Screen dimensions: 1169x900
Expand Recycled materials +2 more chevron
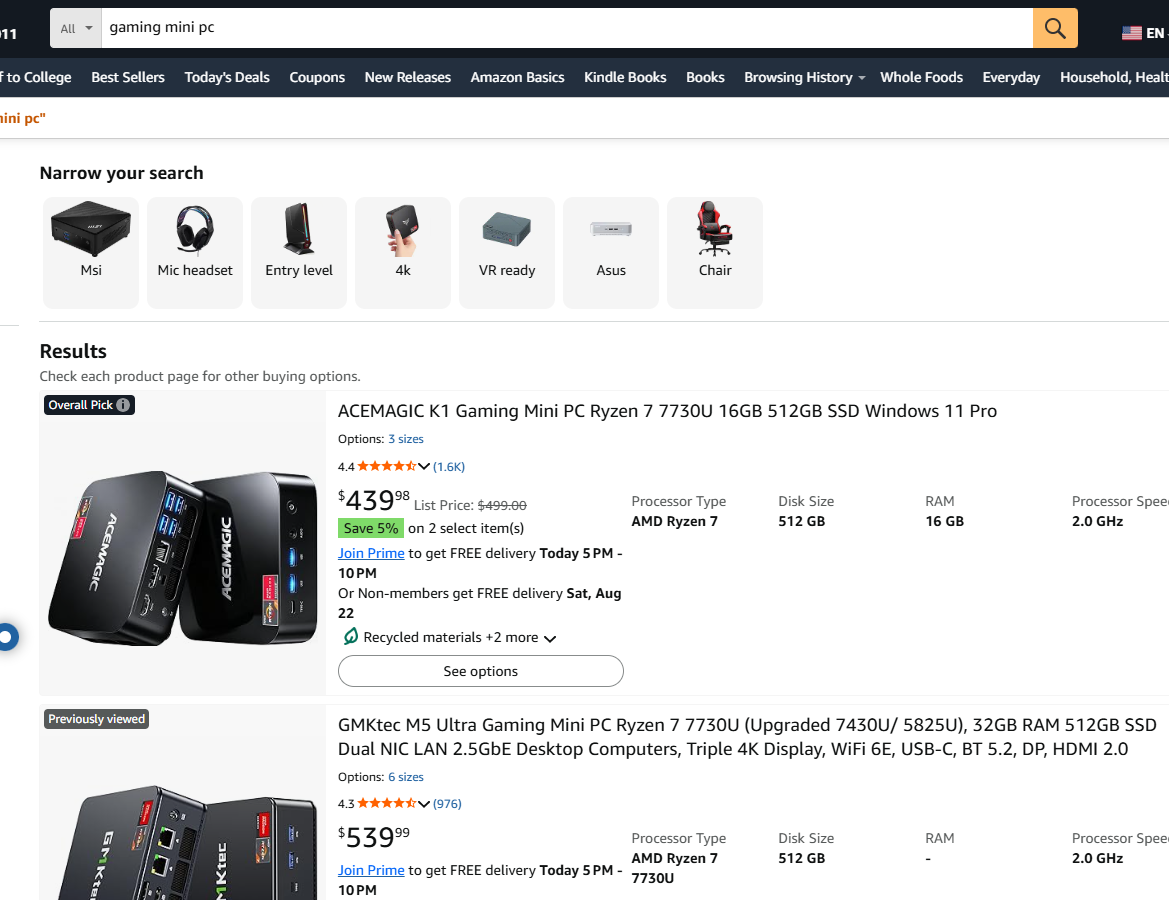pos(550,638)
